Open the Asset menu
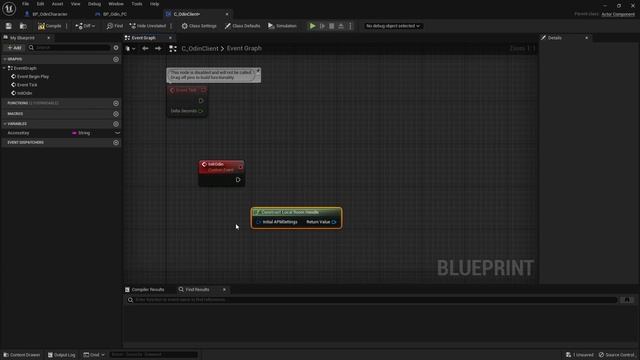The image size is (640, 360). [x=58, y=4]
